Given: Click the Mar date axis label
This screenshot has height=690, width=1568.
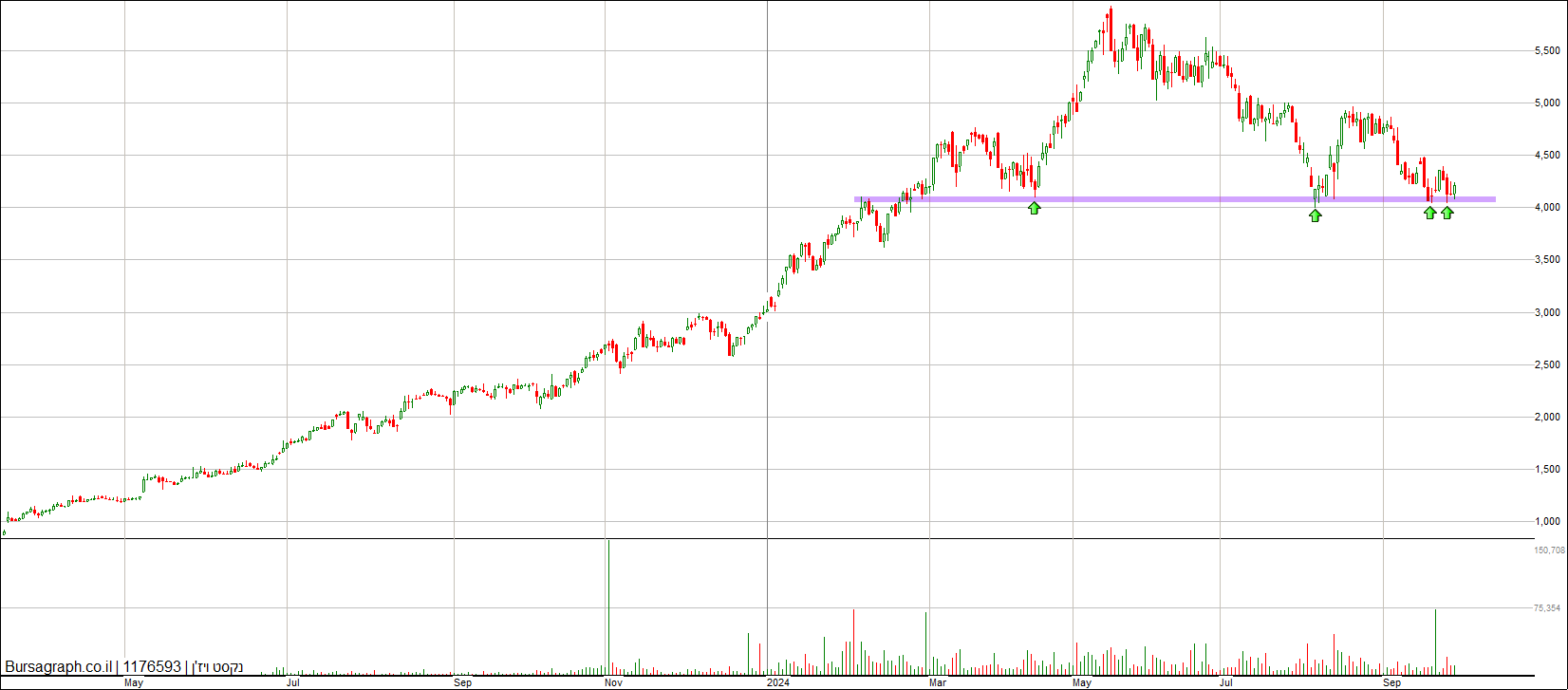Looking at the screenshot, I should [938, 682].
